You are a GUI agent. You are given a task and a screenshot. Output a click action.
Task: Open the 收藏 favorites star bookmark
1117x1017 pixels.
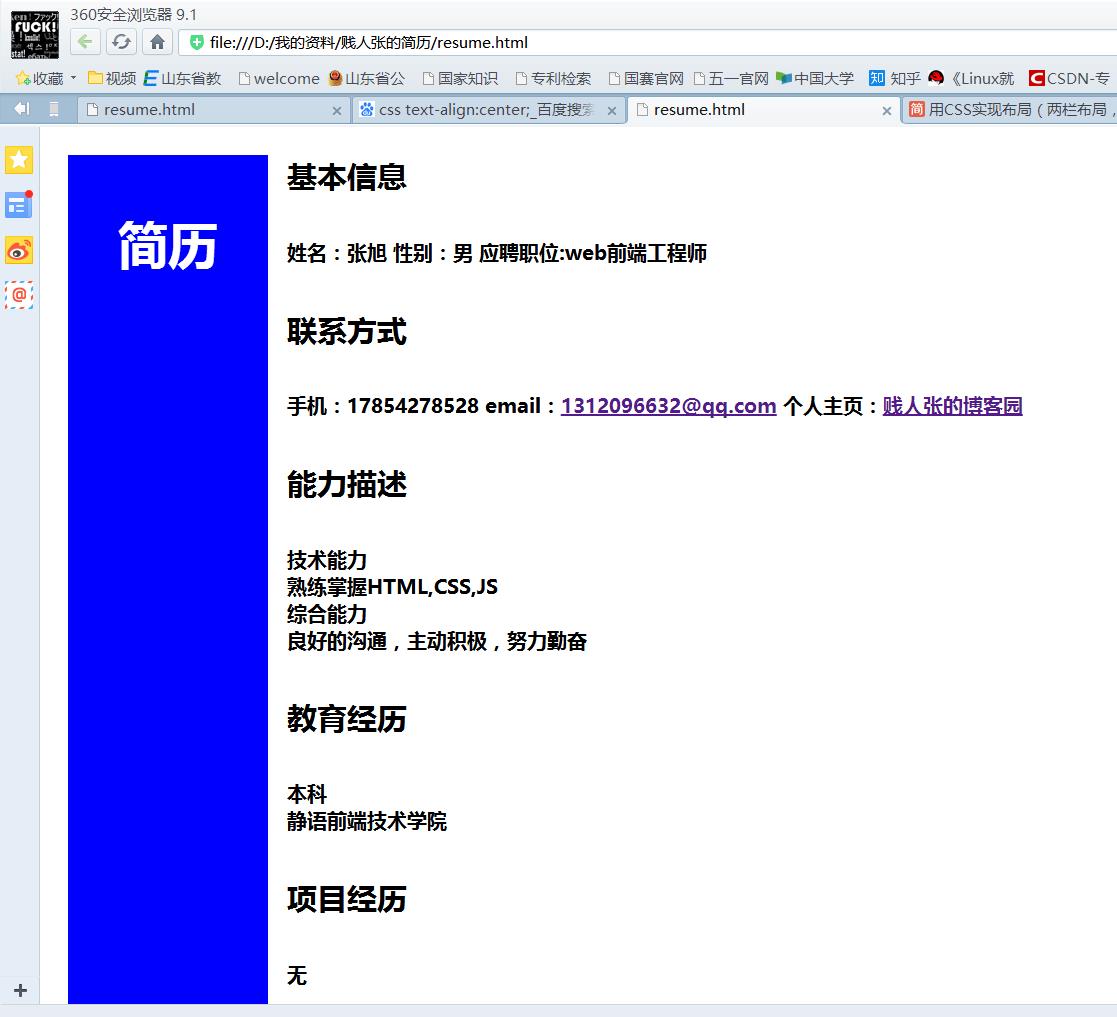40,78
